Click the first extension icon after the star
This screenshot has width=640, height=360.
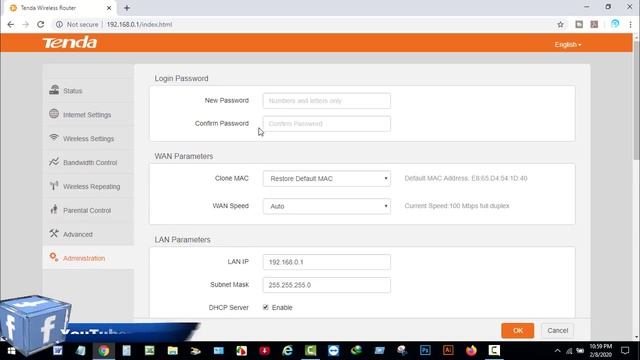point(579,24)
